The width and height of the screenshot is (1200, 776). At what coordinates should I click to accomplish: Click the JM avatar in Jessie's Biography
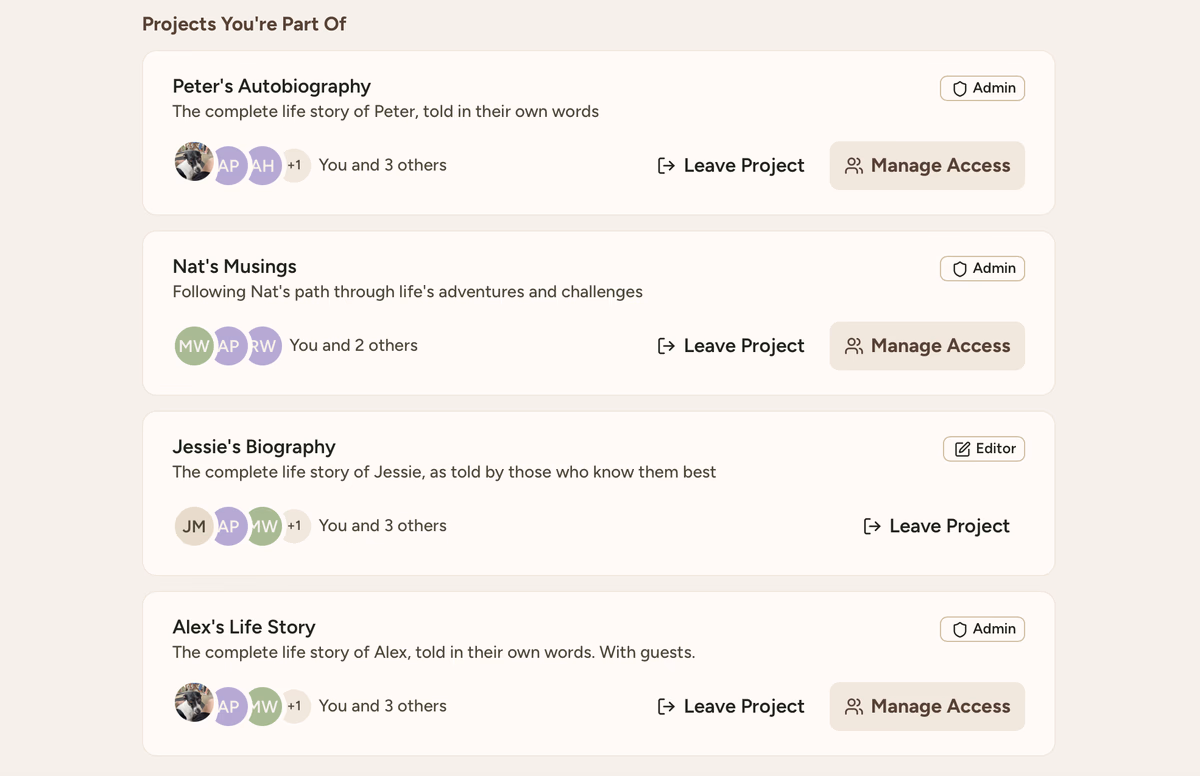point(192,526)
